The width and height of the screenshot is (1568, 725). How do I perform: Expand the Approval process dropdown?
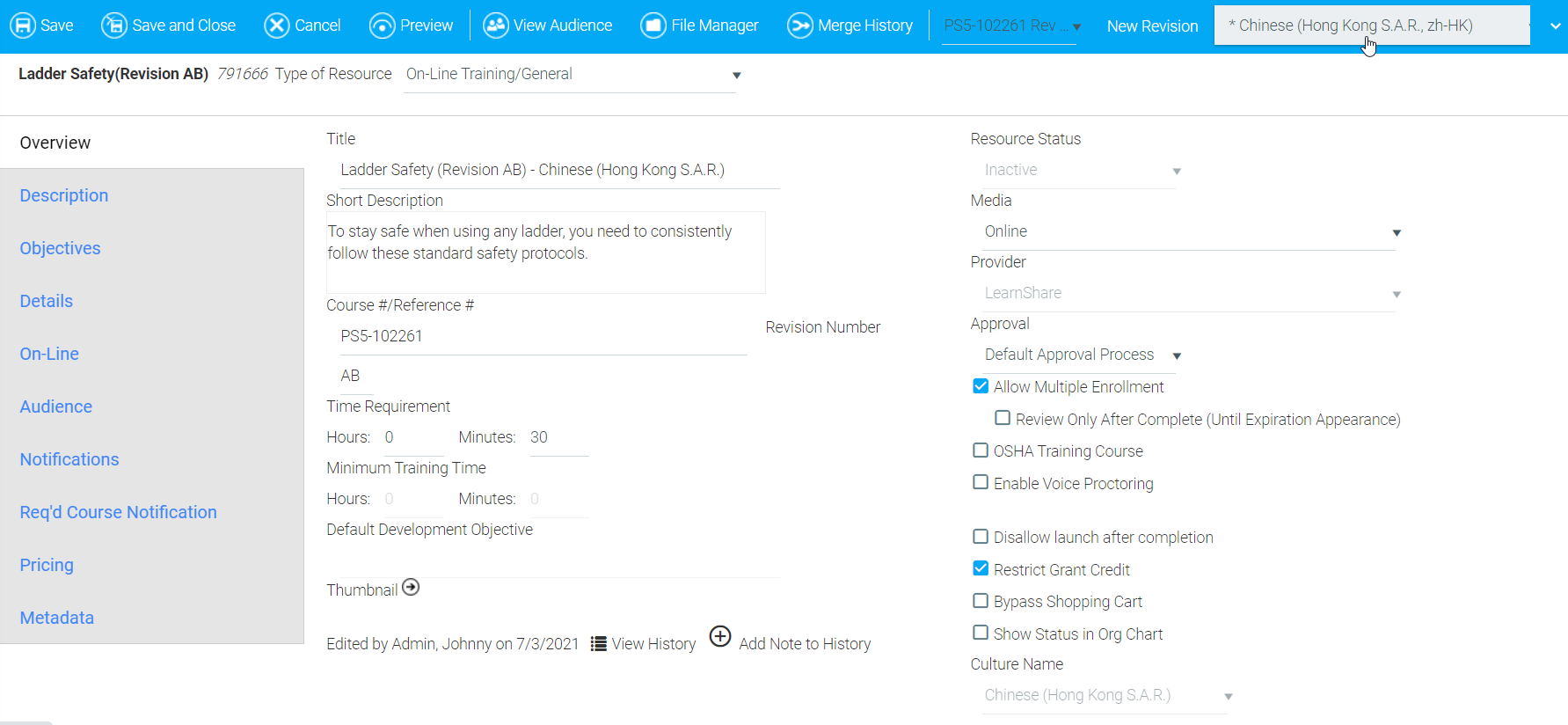point(1177,356)
